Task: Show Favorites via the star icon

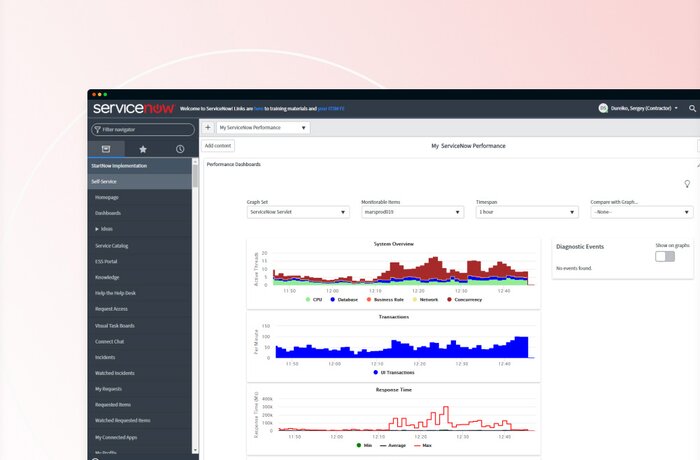Action: (x=143, y=149)
